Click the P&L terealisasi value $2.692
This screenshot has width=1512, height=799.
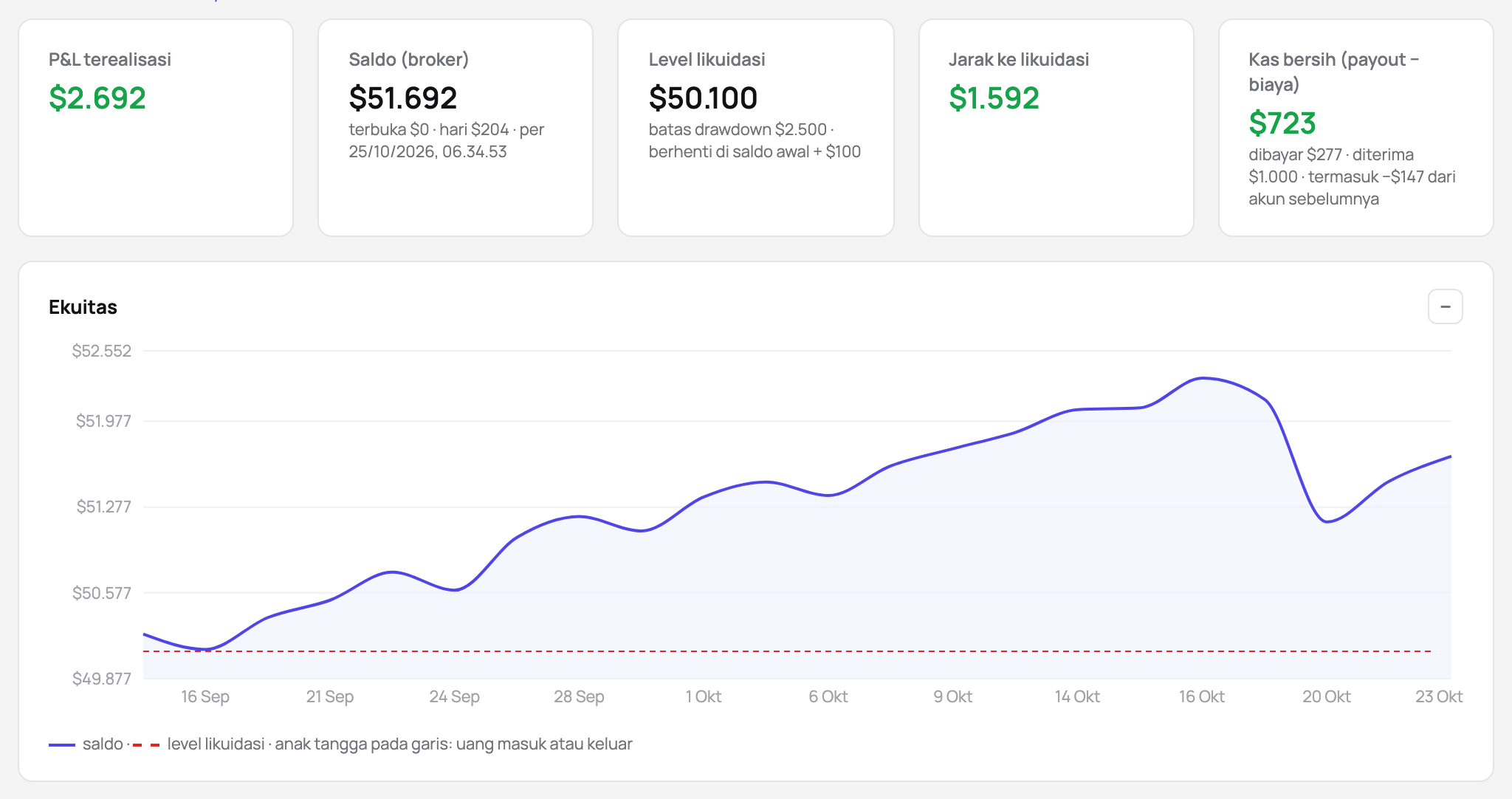point(97,98)
